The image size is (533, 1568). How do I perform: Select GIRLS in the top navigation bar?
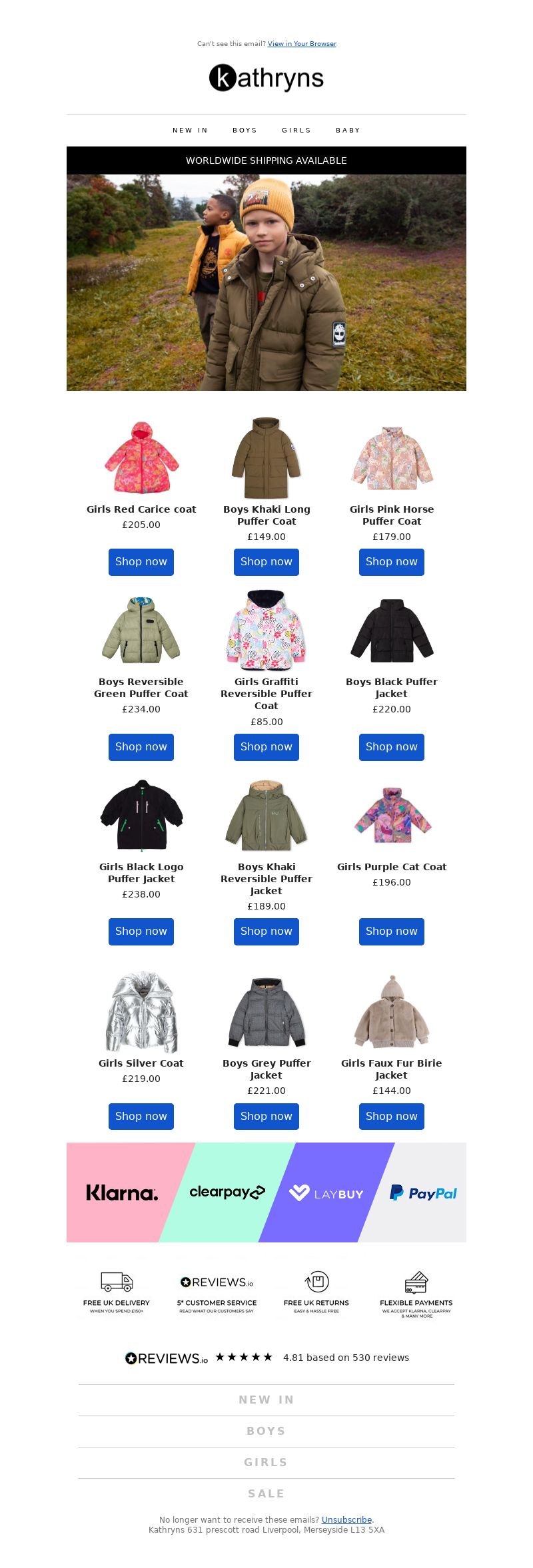(296, 131)
